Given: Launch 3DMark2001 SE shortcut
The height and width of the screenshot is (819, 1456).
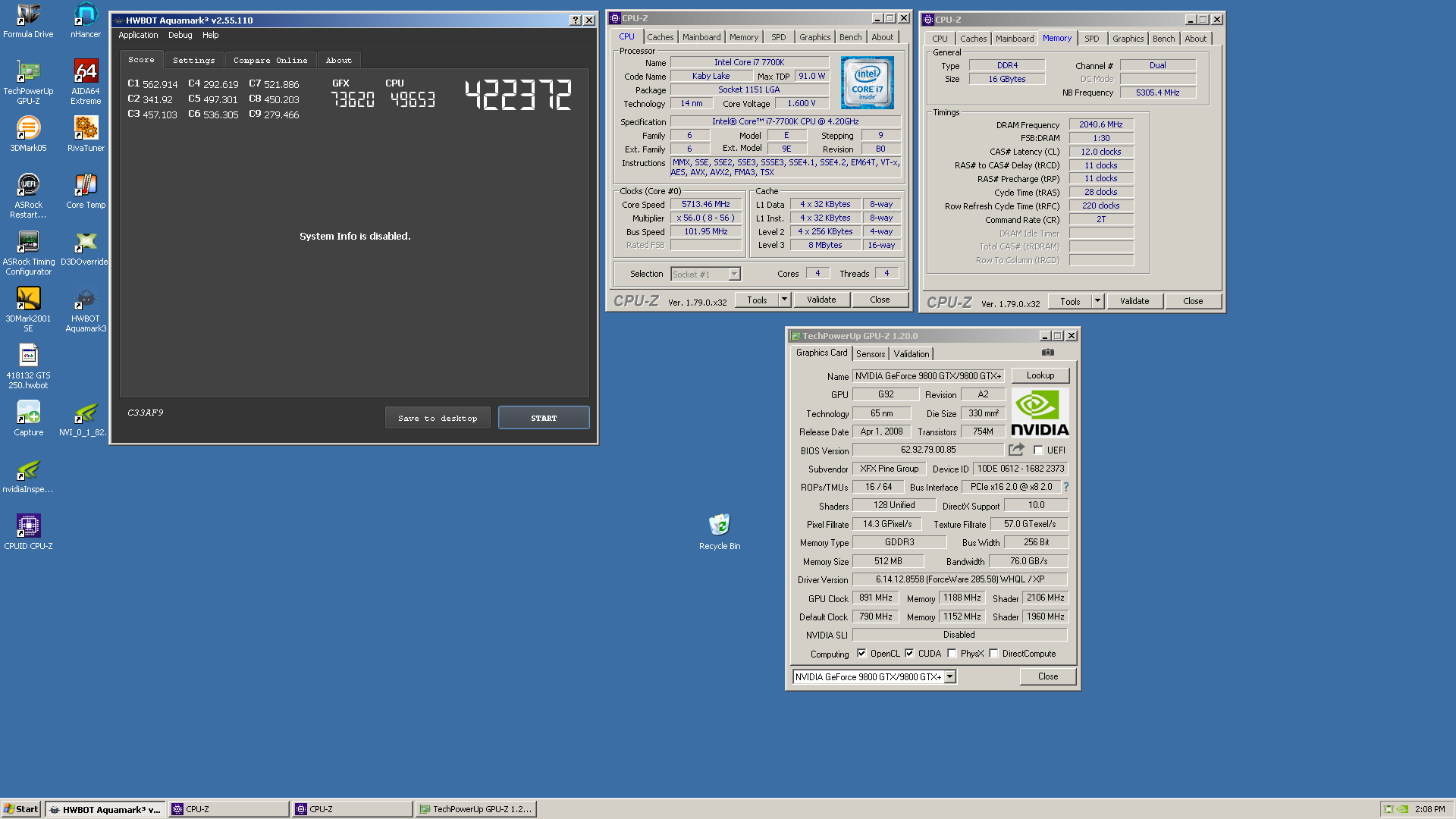Looking at the screenshot, I should pyautogui.click(x=28, y=310).
